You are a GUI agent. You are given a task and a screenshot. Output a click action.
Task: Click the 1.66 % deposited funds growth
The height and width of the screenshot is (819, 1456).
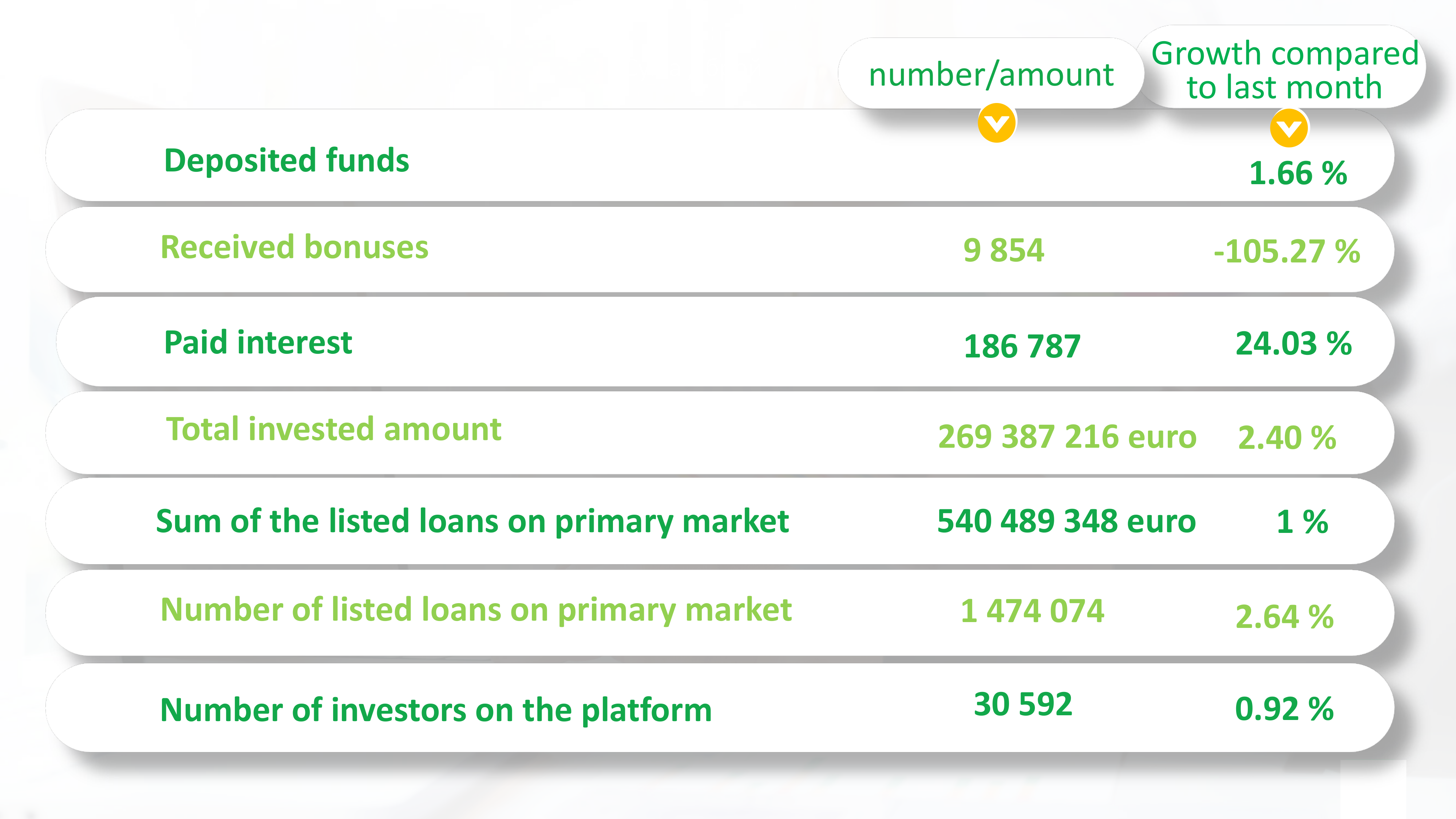click(x=1298, y=173)
